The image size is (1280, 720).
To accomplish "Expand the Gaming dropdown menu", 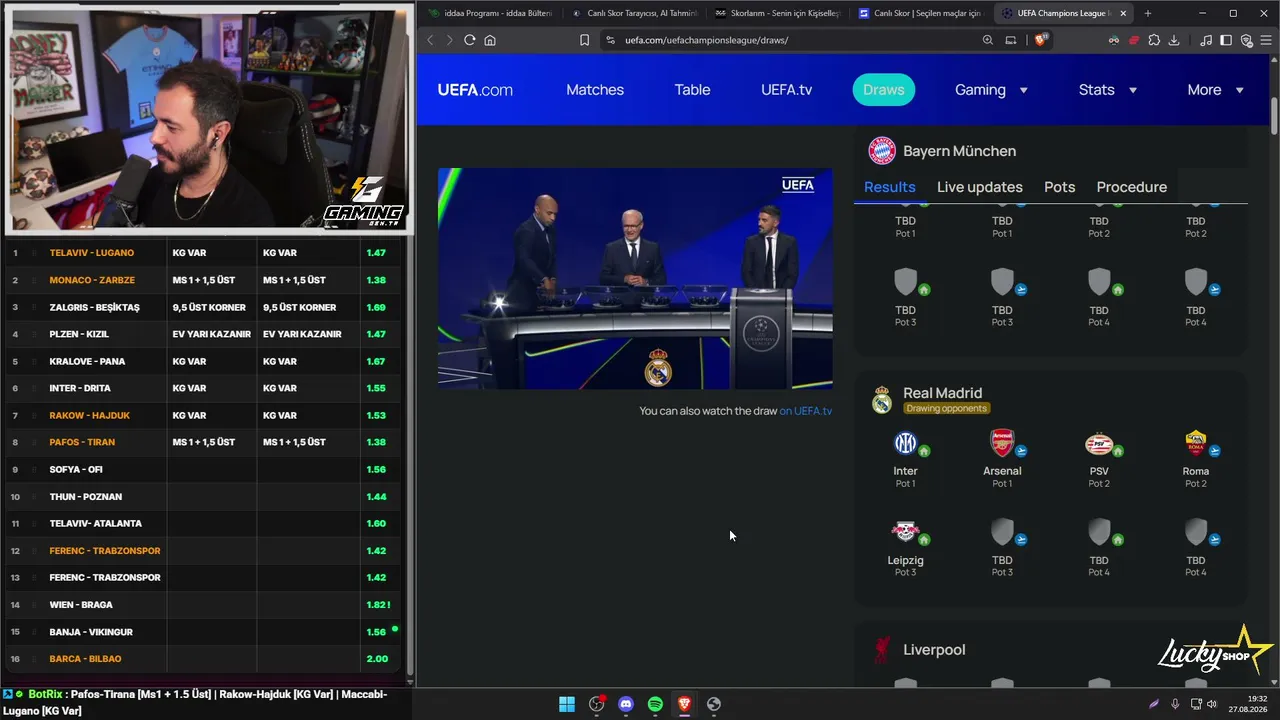I will pyautogui.click(x=991, y=90).
